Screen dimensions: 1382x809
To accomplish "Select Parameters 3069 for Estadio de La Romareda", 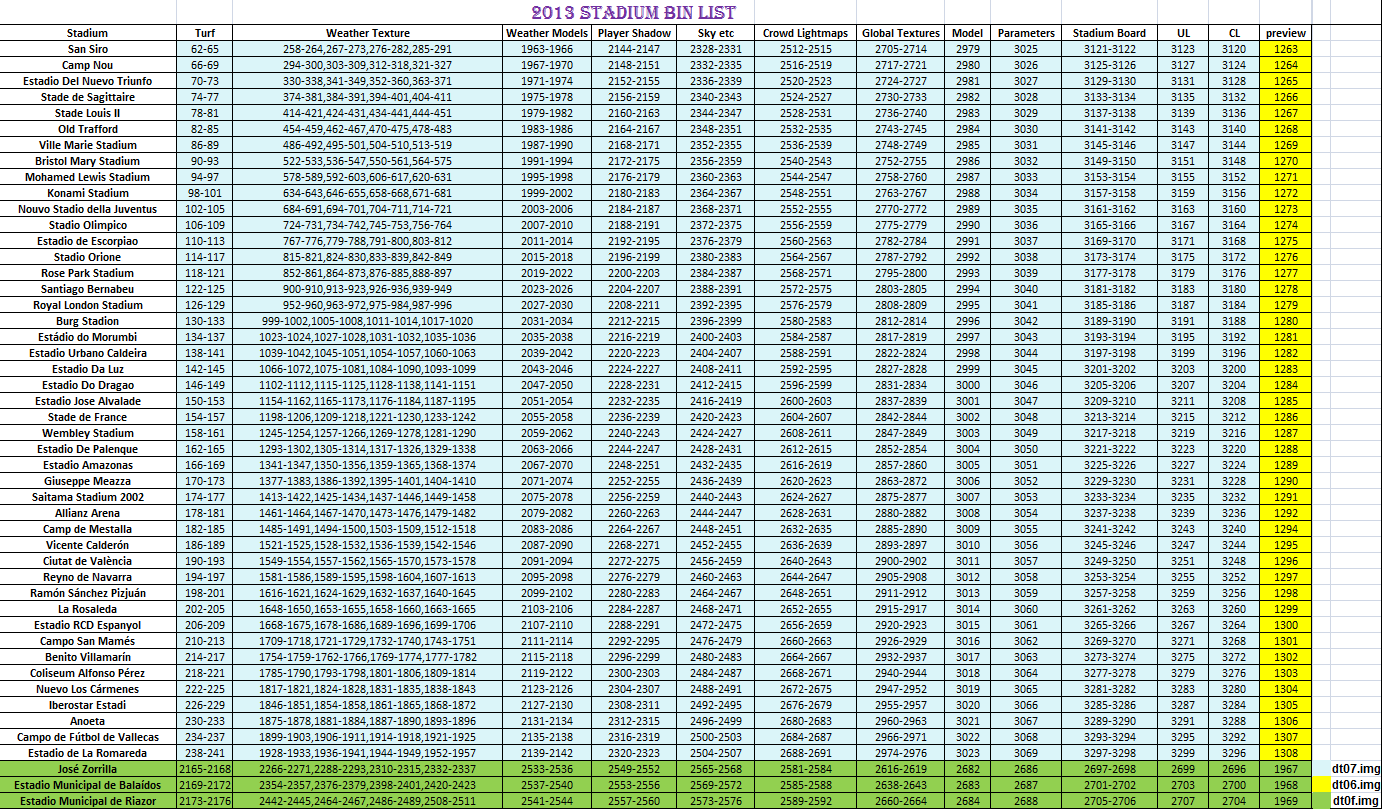I will 1026,753.
